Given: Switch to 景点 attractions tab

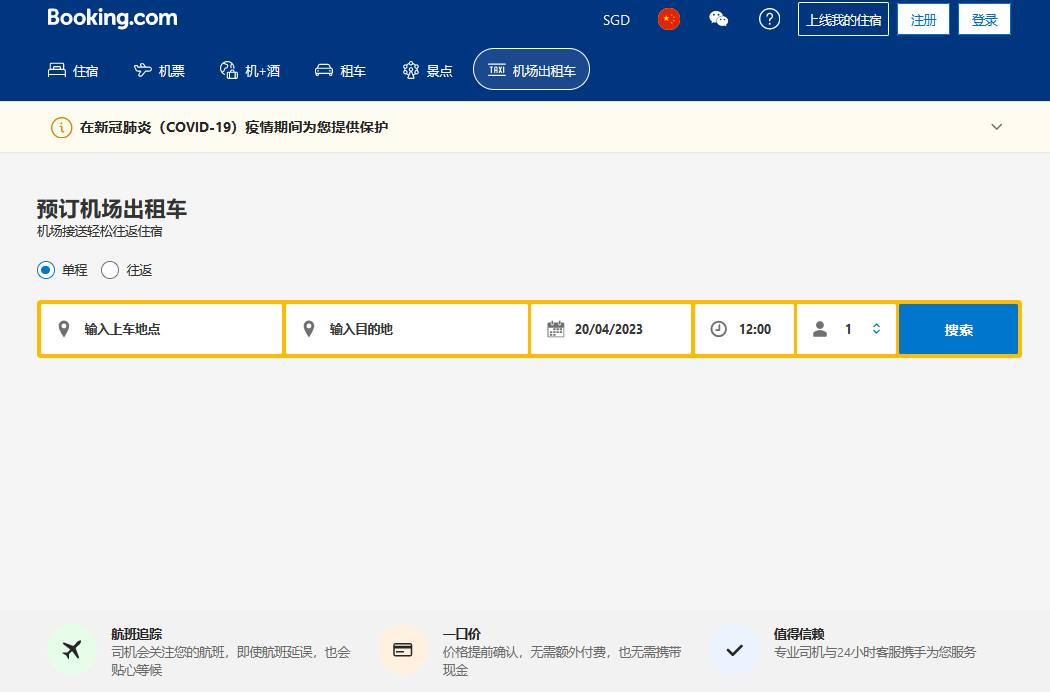Looking at the screenshot, I should [x=427, y=70].
